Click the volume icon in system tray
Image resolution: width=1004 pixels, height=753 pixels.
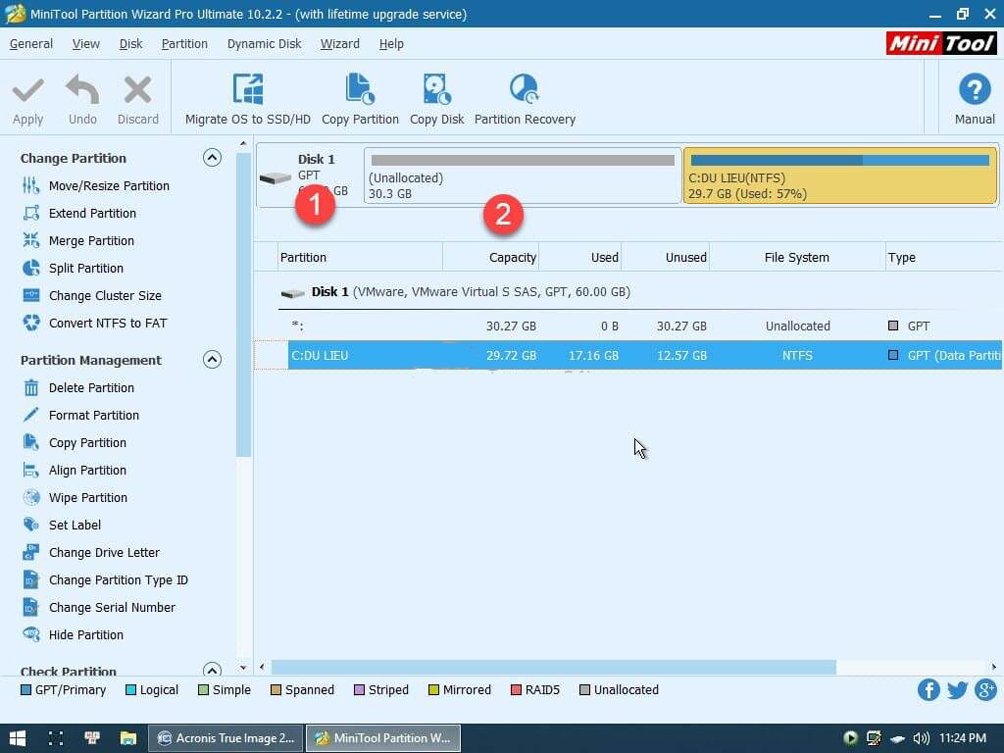click(x=921, y=738)
